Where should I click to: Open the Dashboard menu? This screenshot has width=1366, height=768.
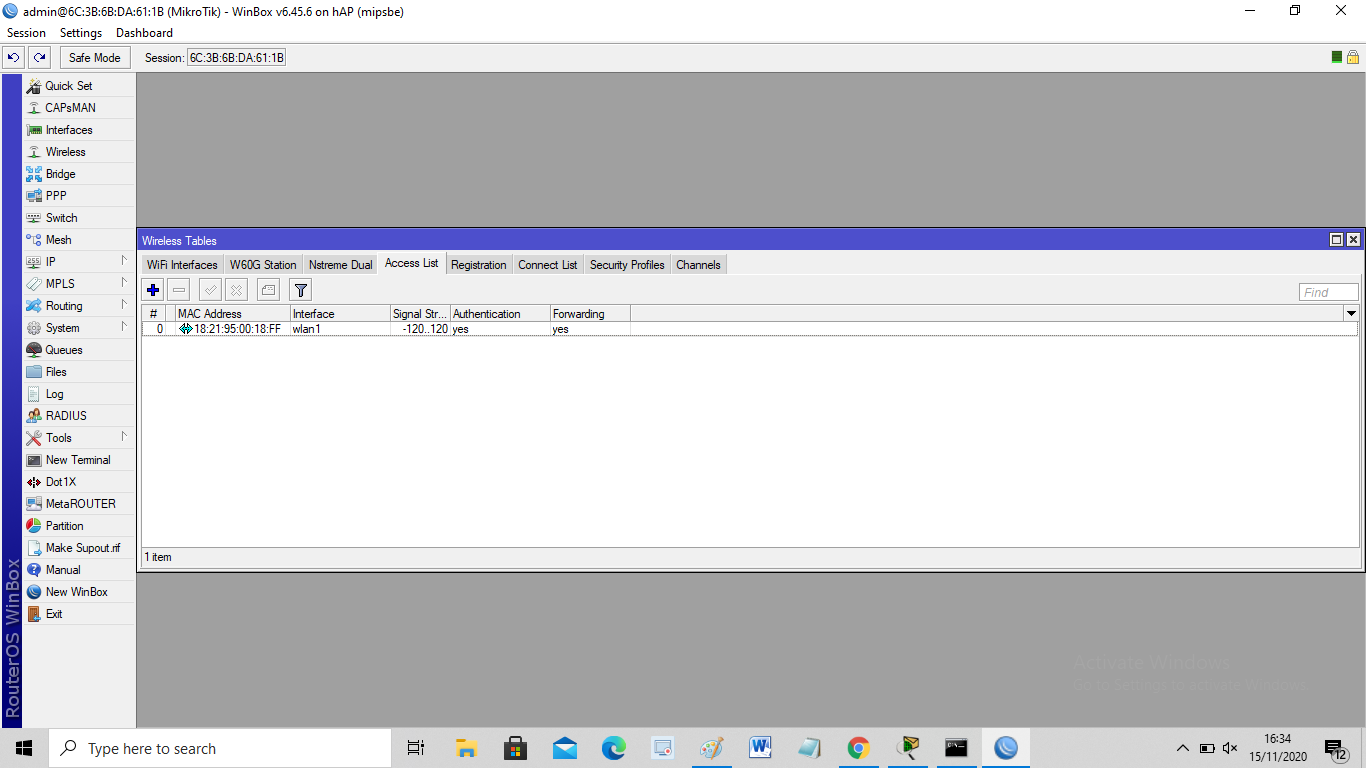[144, 33]
